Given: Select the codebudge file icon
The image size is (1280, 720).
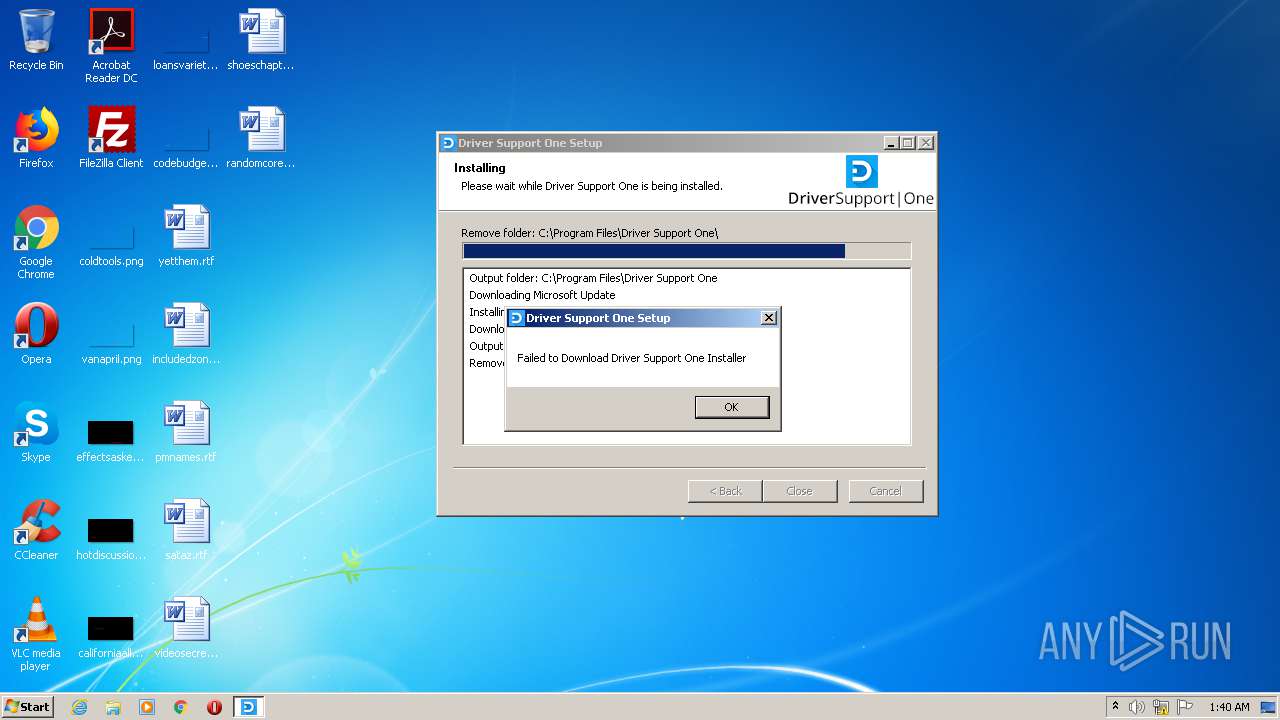Looking at the screenshot, I should tap(186, 142).
